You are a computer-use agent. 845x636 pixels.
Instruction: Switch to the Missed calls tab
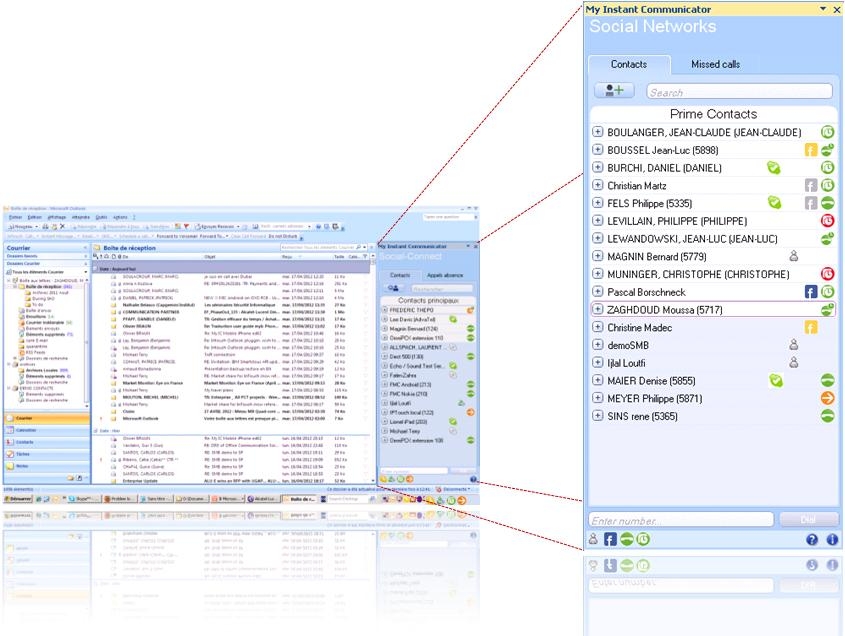[x=716, y=64]
